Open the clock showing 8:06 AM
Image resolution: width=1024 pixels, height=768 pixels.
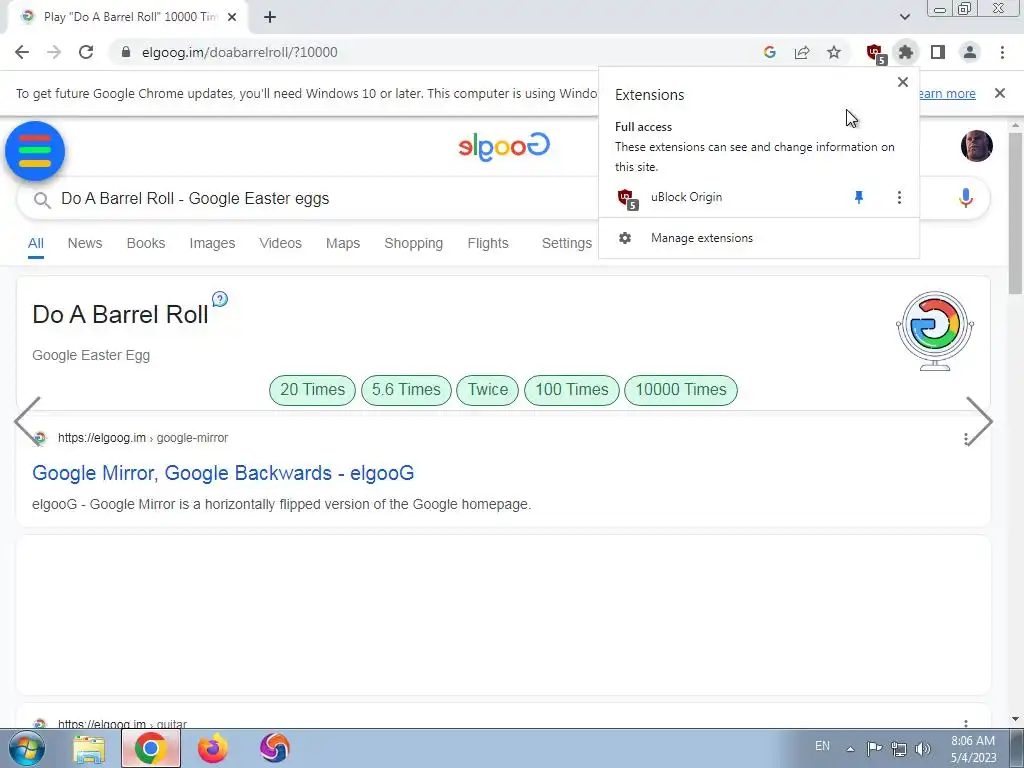(x=973, y=749)
